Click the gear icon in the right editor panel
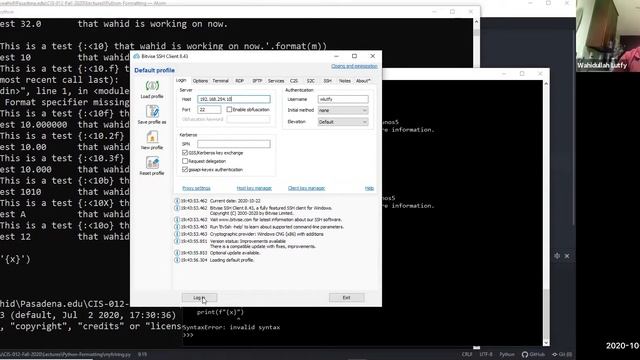 (557, 256)
